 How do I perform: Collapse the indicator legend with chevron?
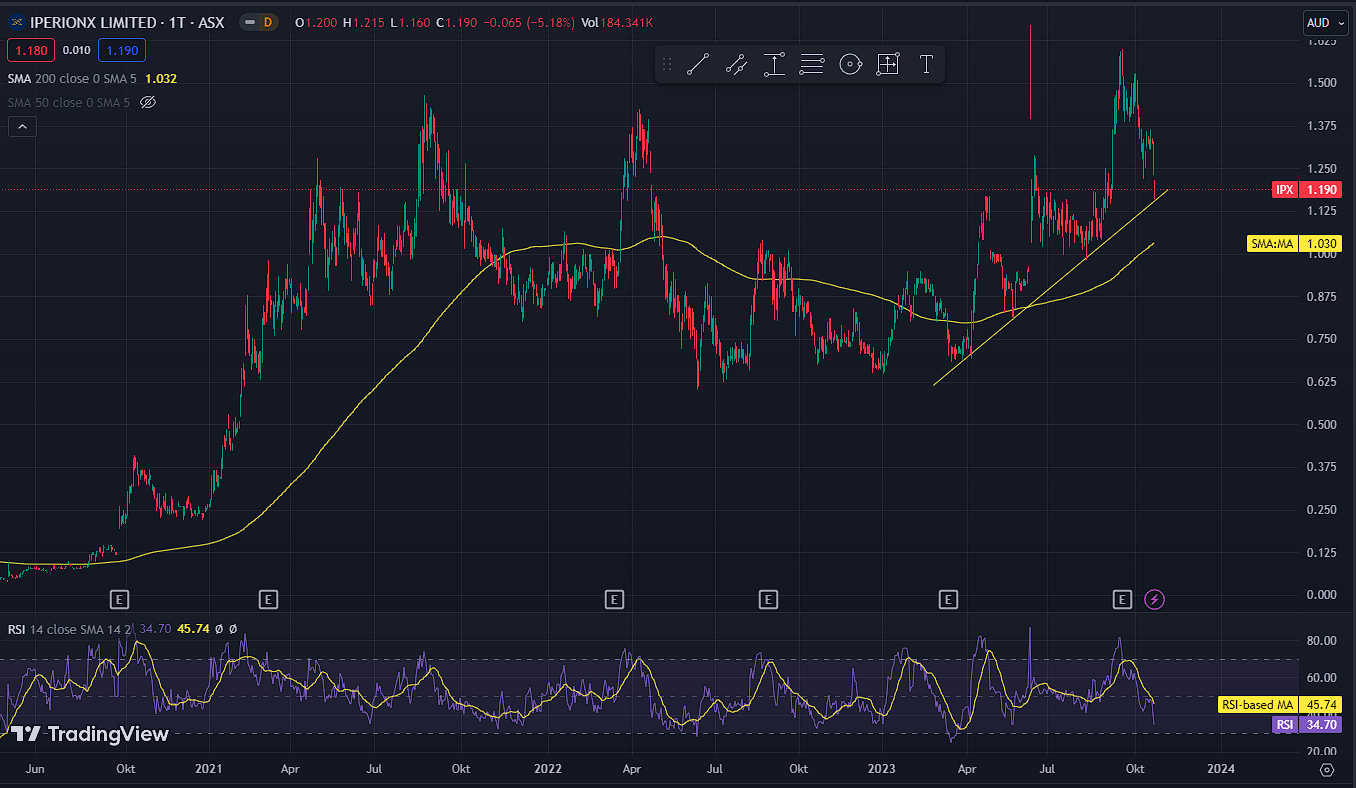click(22, 126)
